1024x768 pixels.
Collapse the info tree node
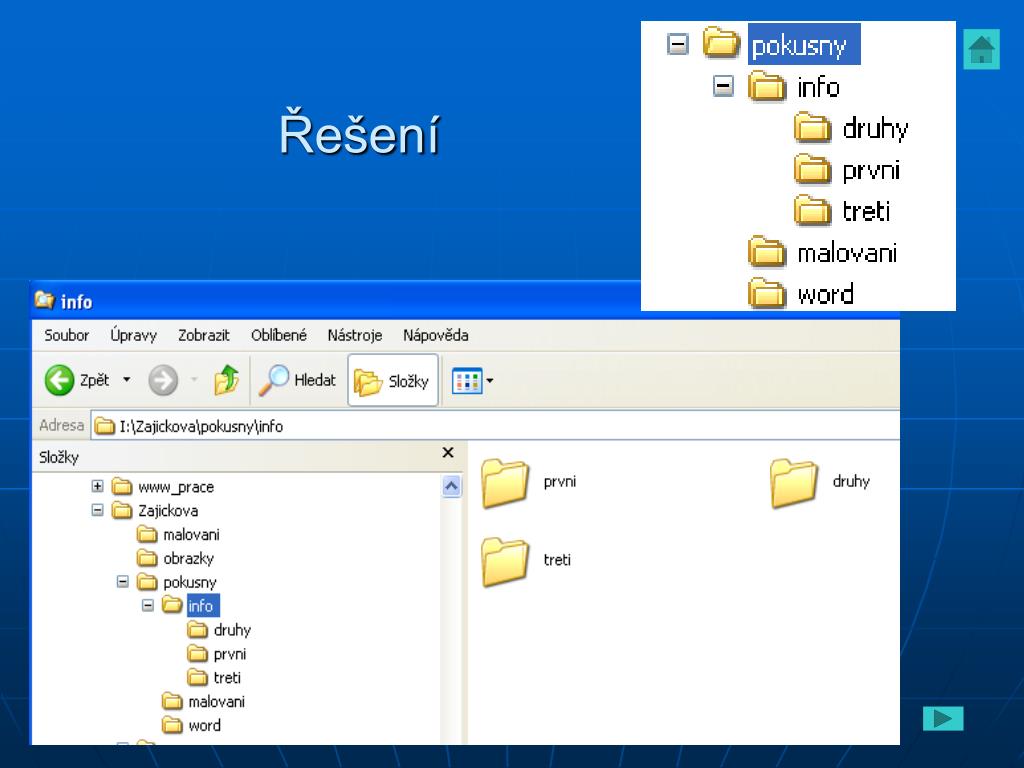pos(148,606)
